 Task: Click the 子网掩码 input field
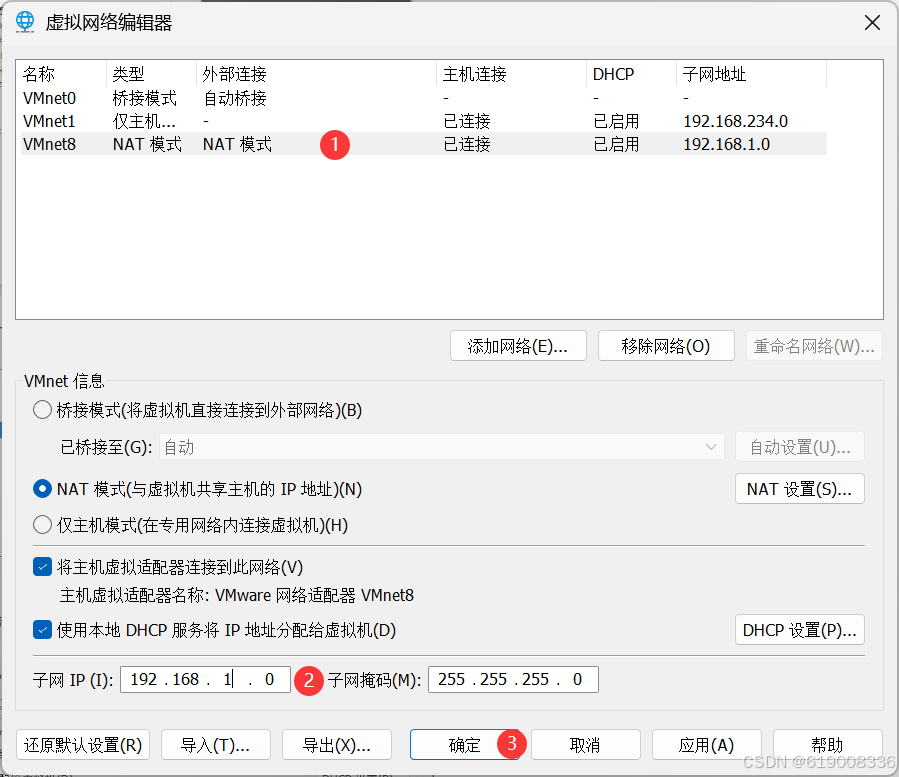pos(513,680)
